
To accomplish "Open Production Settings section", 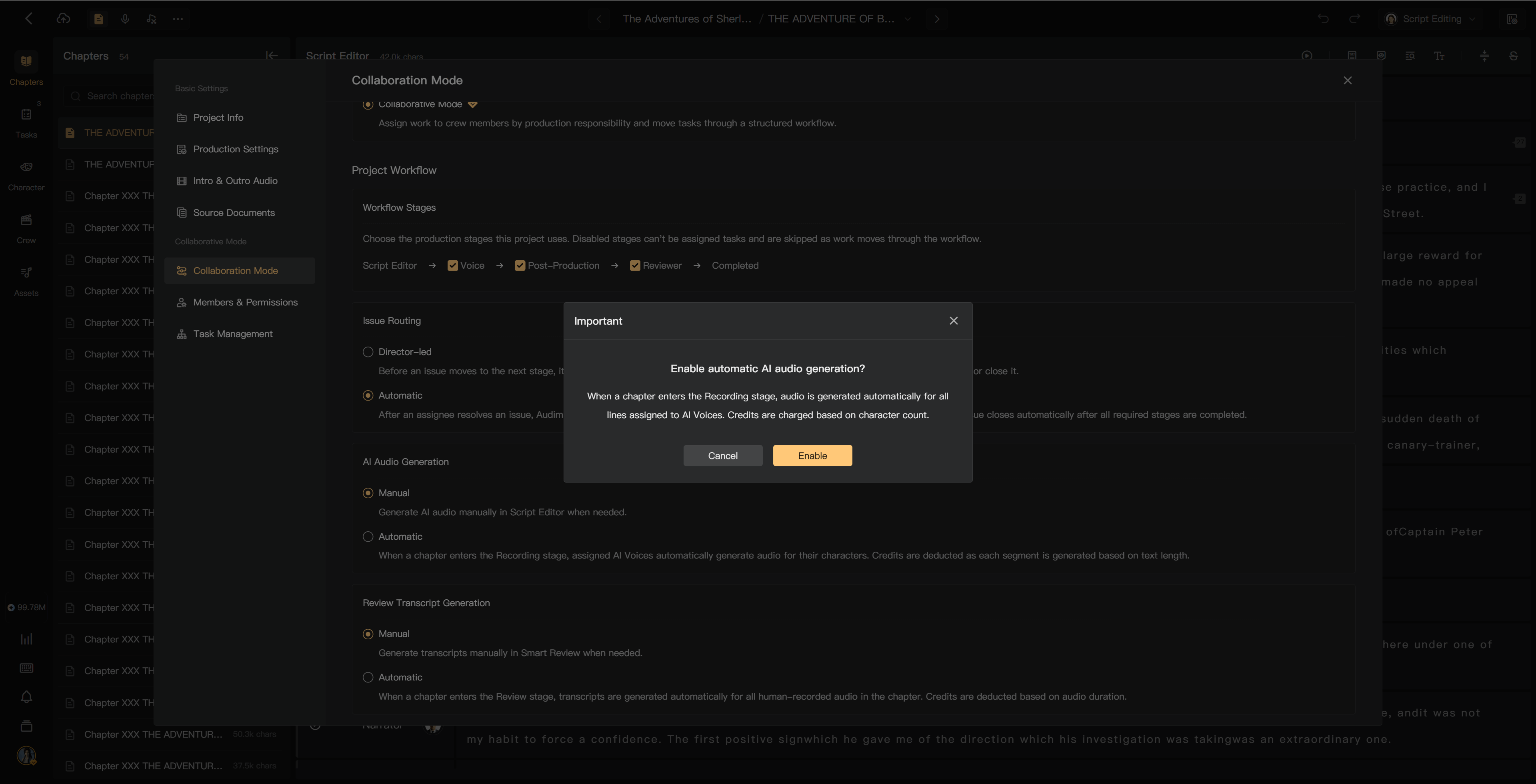I will click(x=239, y=149).
